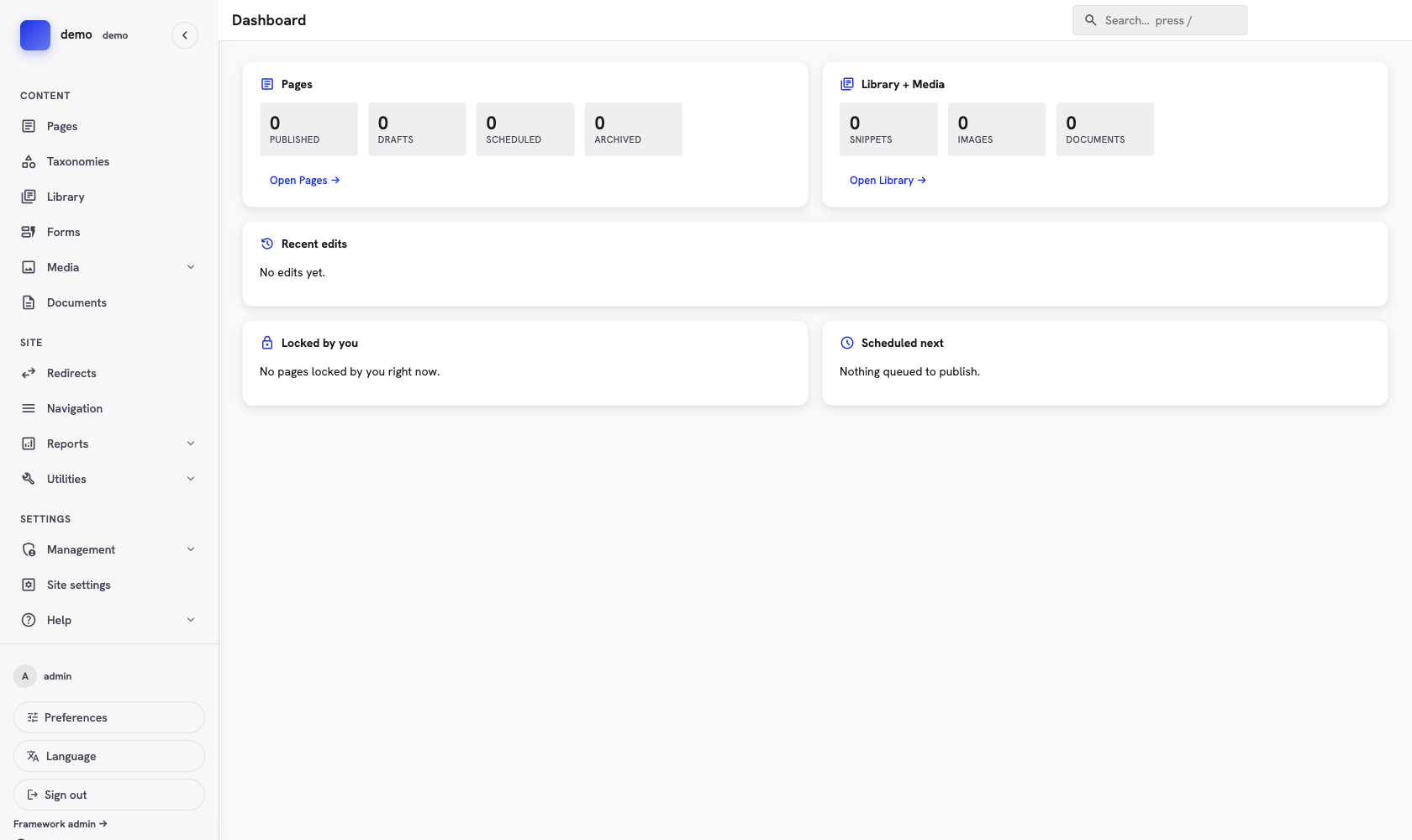Screen dimensions: 1412x840
Task: Follow the Open Pages link
Action: coord(304,180)
